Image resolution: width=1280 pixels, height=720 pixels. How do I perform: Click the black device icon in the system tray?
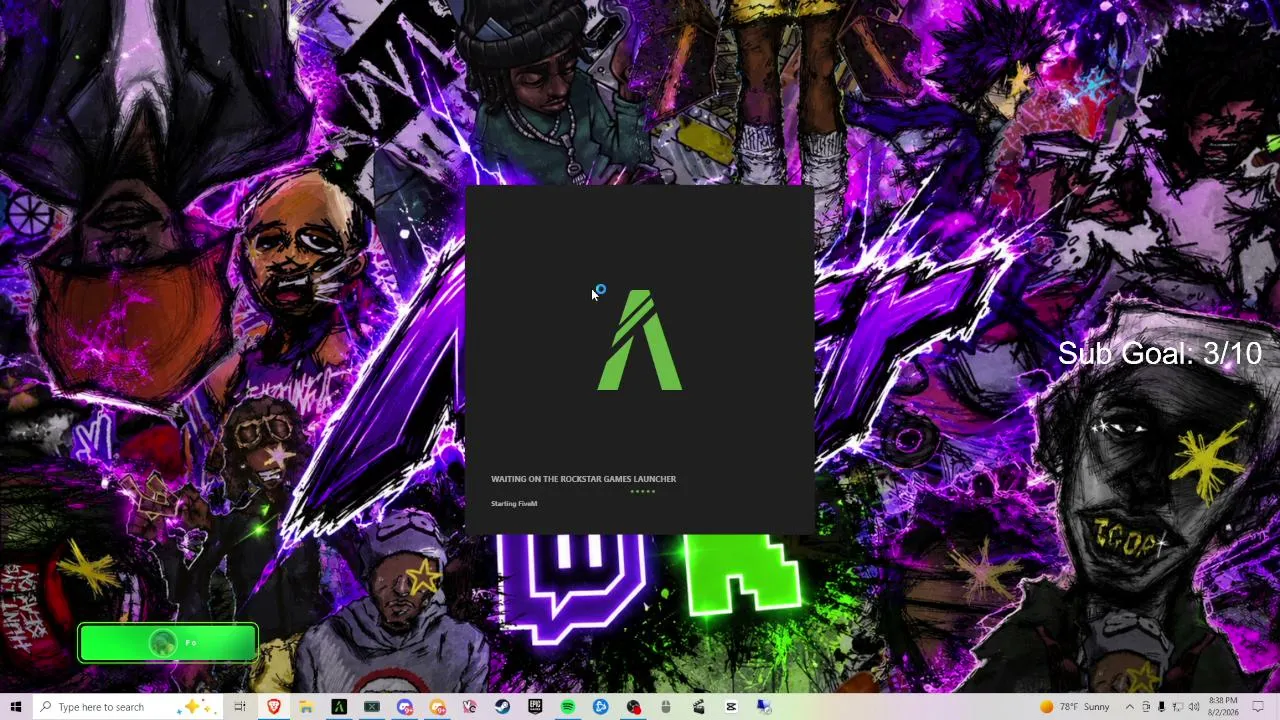point(1161,707)
